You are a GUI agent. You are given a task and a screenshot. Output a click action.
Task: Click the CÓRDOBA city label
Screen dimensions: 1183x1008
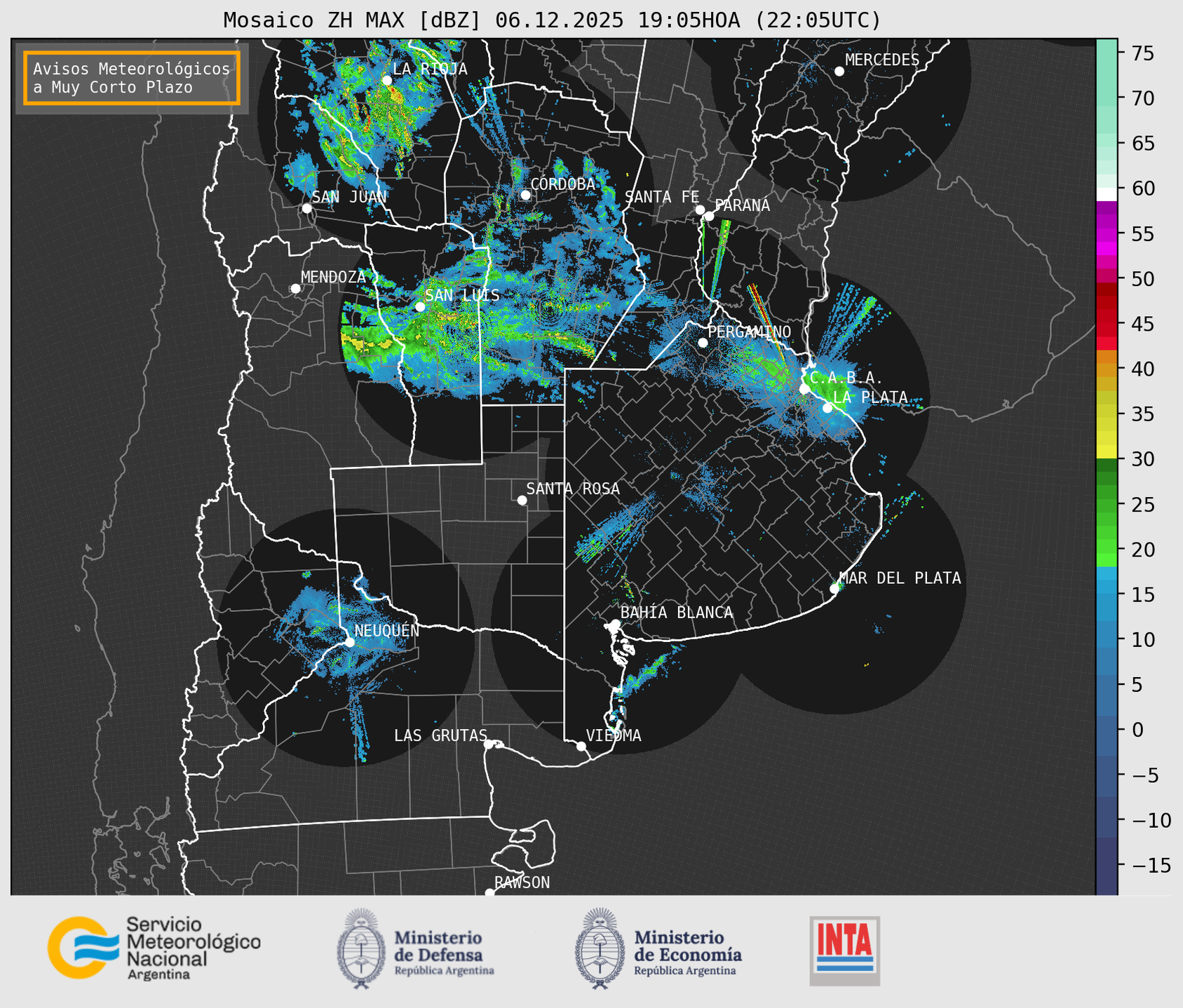click(562, 184)
